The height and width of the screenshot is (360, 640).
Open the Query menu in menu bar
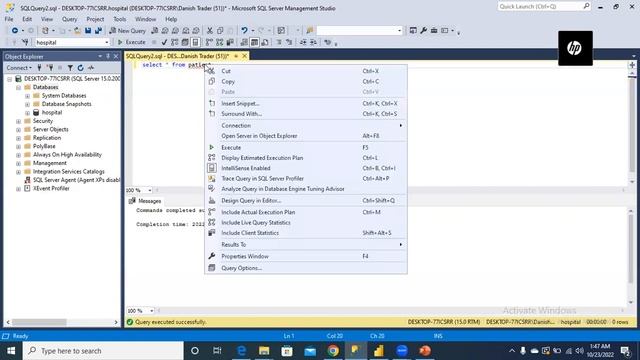69,19
